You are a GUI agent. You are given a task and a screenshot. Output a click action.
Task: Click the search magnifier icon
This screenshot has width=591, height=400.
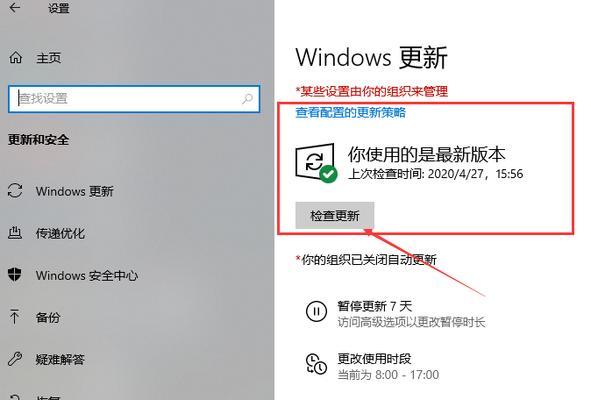coord(247,99)
